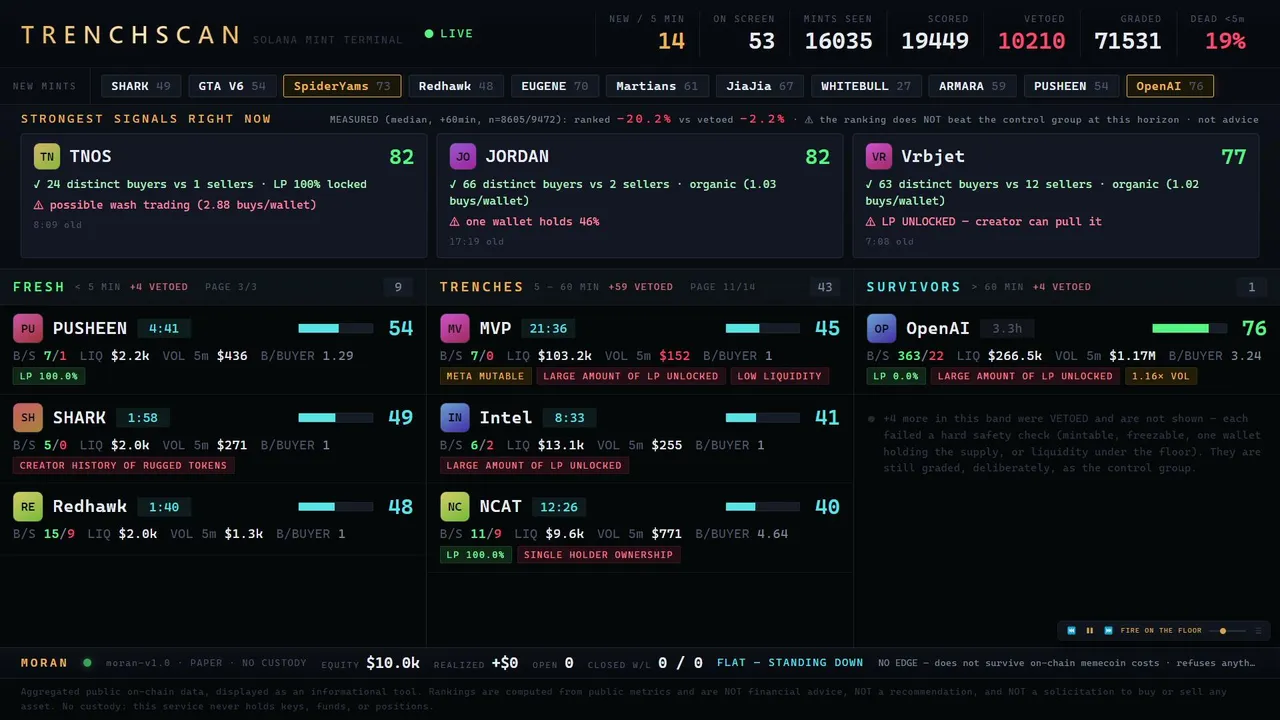This screenshot has width=1280, height=720.
Task: Click the MVP age timer 21:36
Action: pyautogui.click(x=548, y=329)
